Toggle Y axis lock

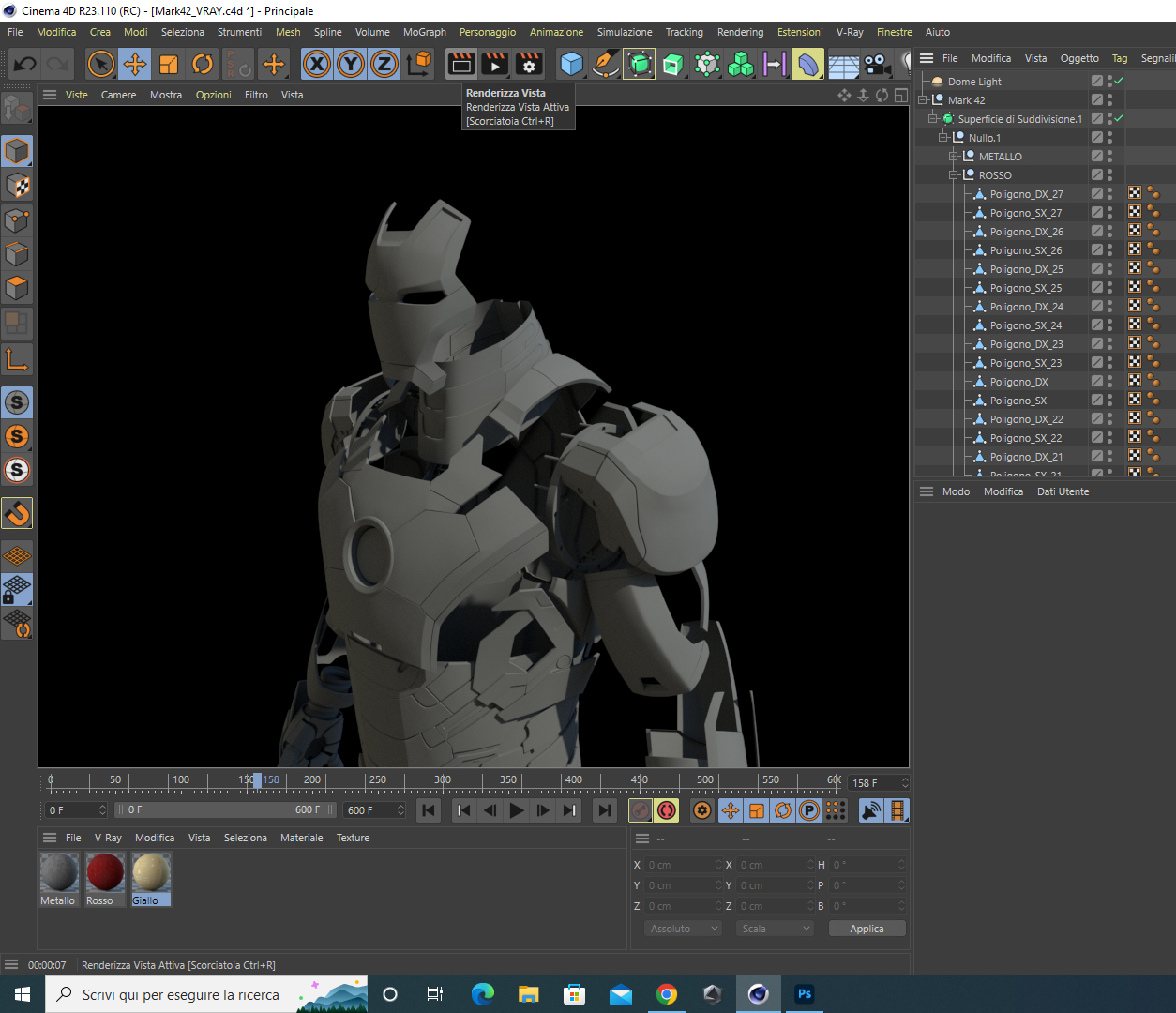tap(351, 64)
